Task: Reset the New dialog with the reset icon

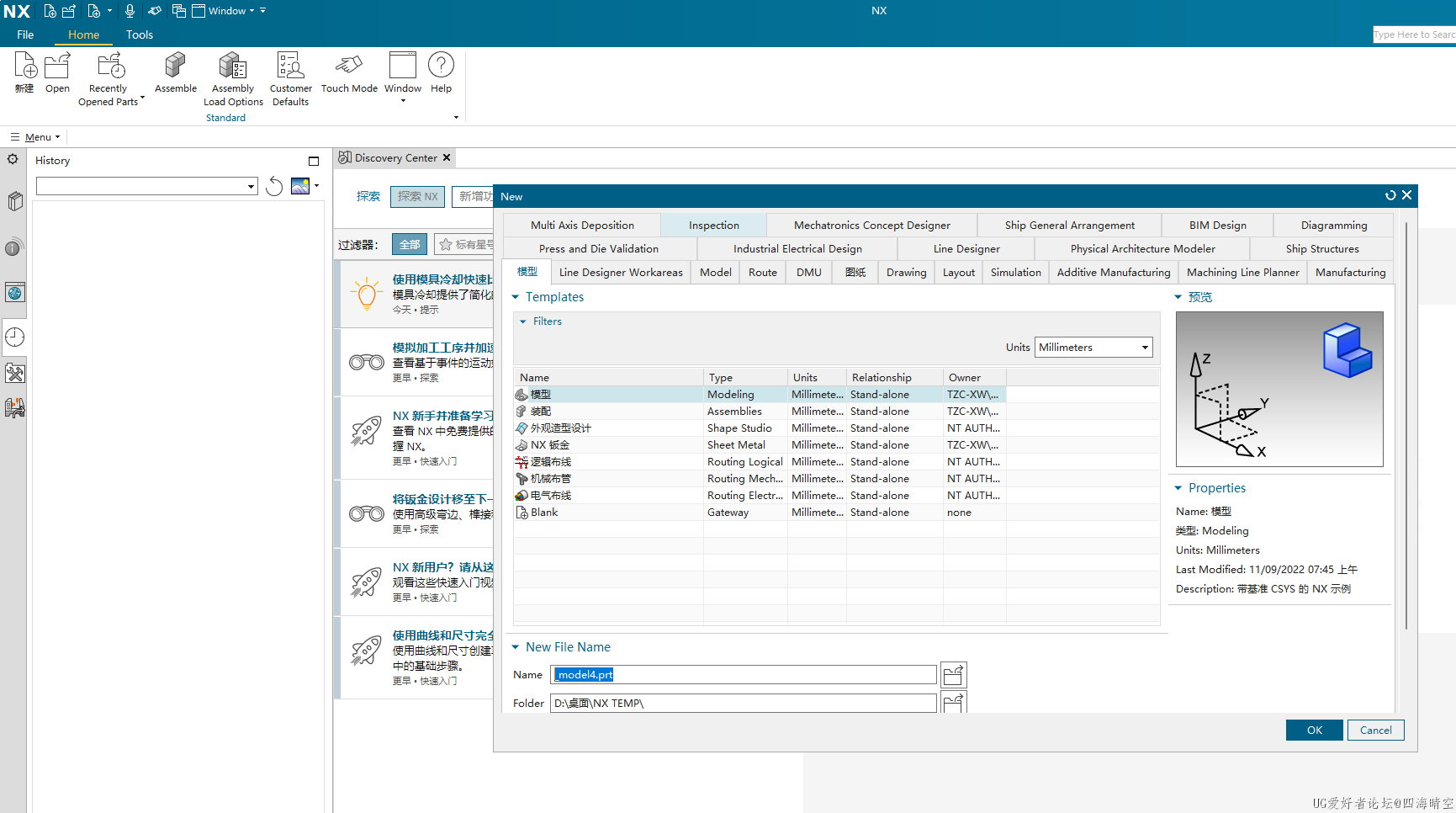Action: pyautogui.click(x=1390, y=195)
